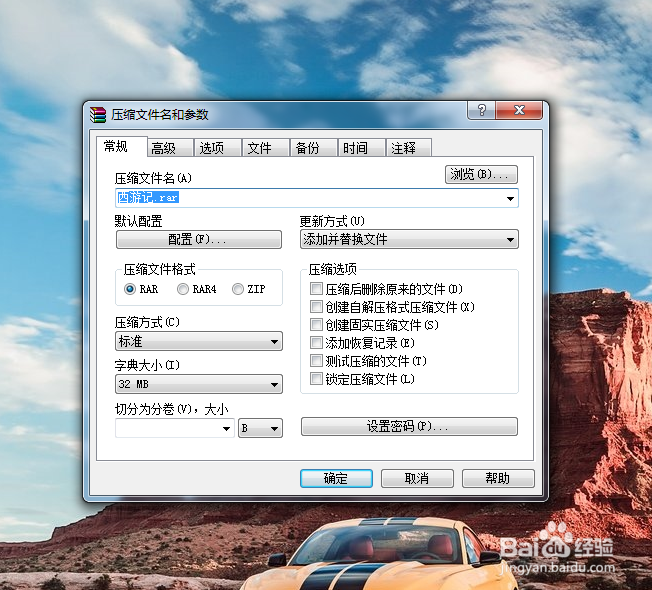Open the 压缩方式 dropdown showing 标准
The height and width of the screenshot is (590, 652).
pyautogui.click(x=199, y=341)
